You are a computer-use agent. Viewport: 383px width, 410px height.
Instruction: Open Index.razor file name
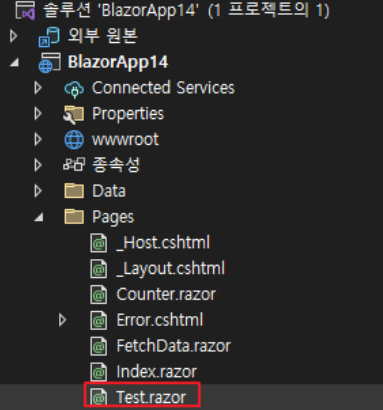[x=156, y=372]
